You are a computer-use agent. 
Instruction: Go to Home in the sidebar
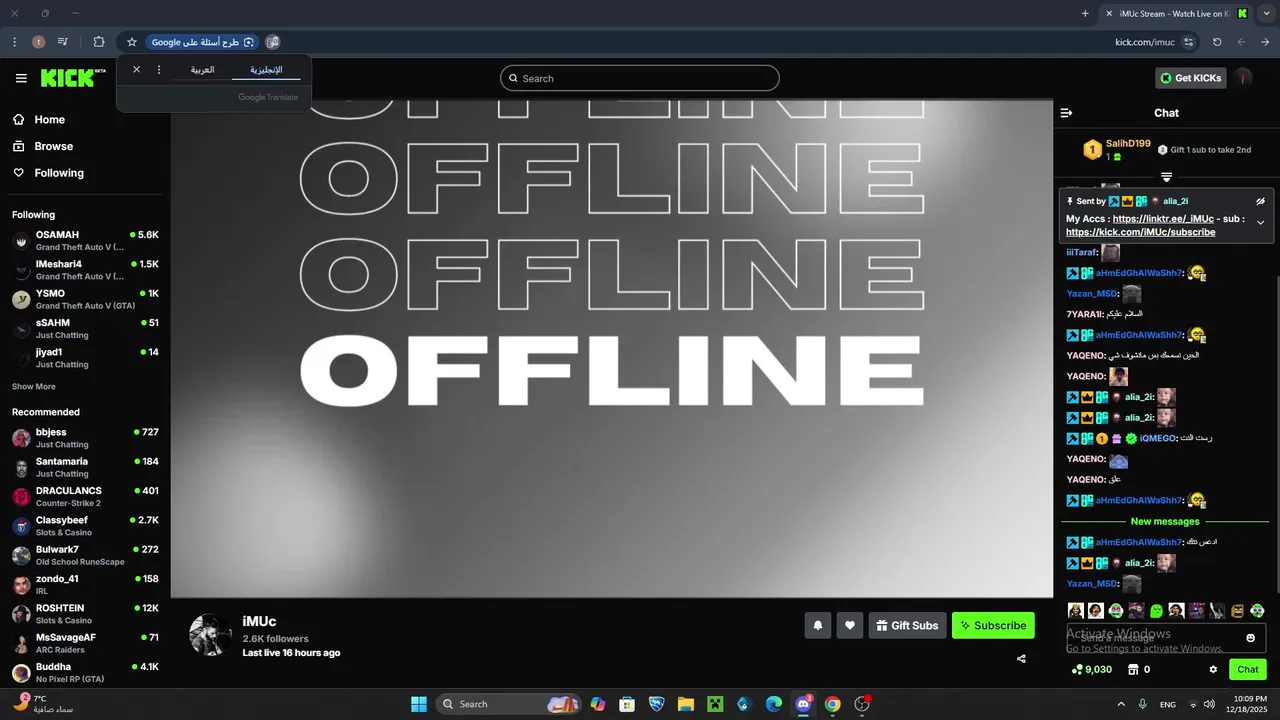point(40,119)
